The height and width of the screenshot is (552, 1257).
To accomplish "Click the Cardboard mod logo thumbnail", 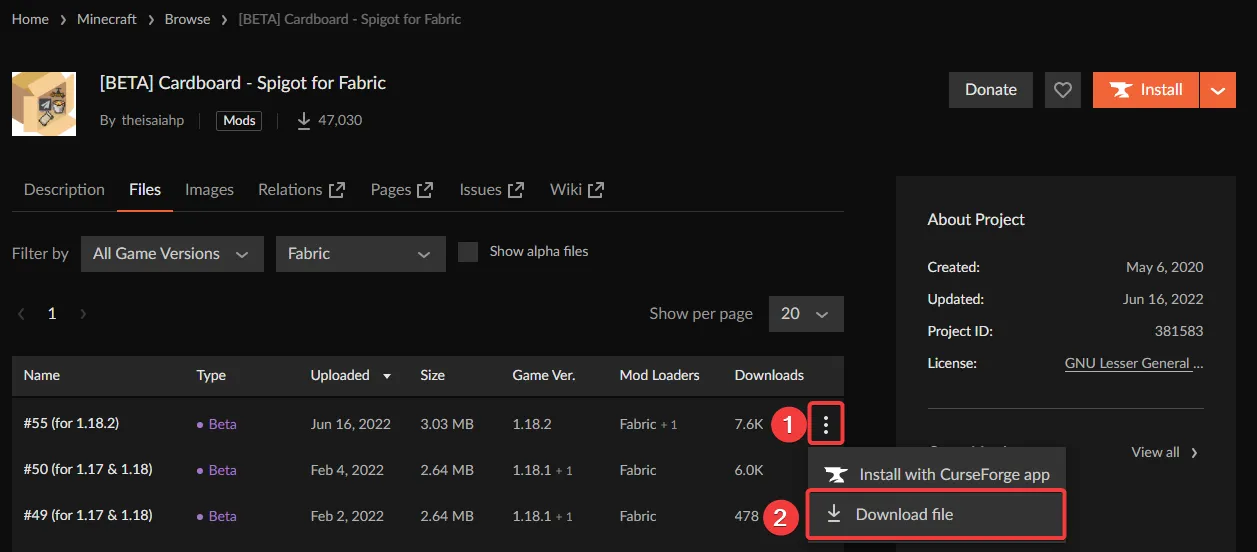I will coord(44,104).
